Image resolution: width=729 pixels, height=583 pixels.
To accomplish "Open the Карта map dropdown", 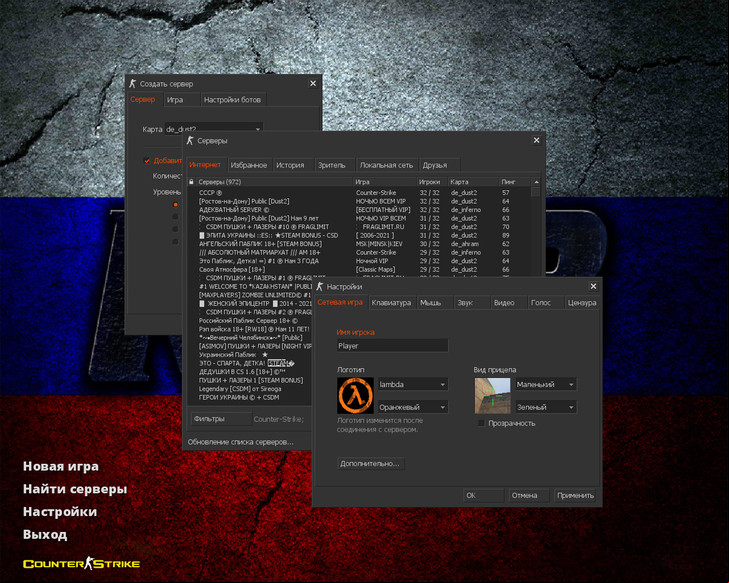I will click(214, 129).
